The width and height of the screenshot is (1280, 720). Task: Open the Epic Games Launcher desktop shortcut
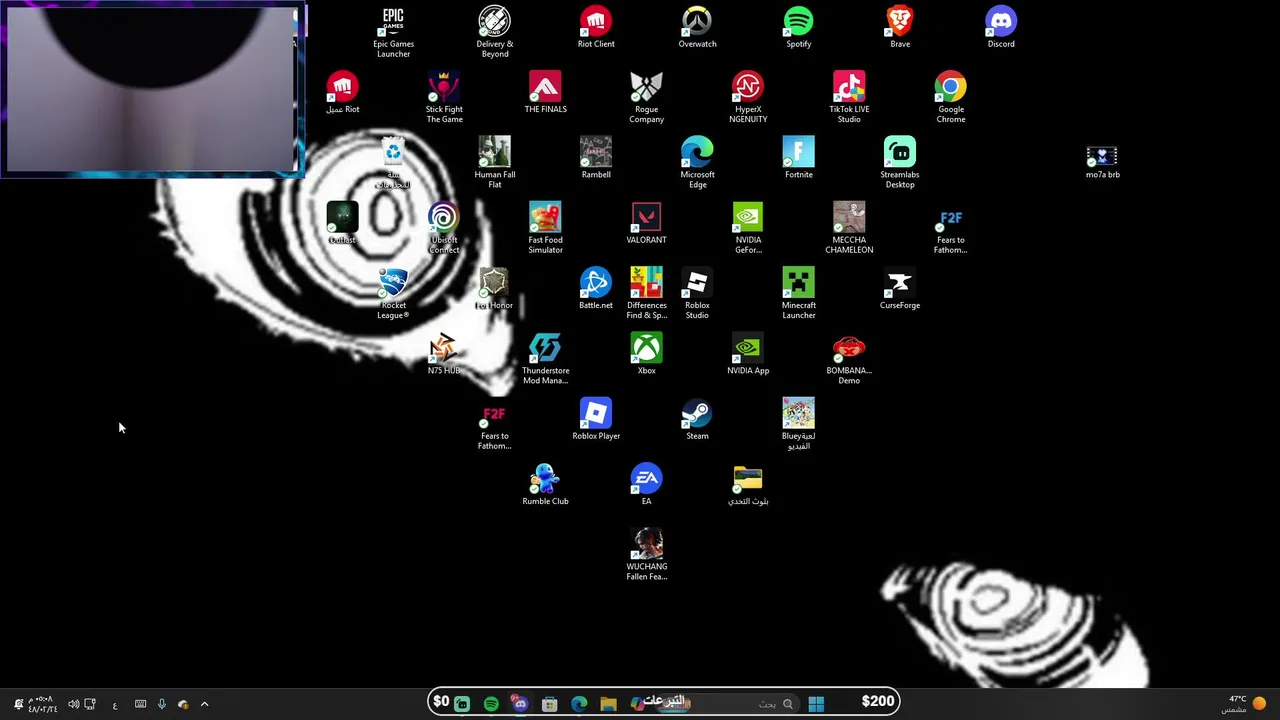coord(393,32)
